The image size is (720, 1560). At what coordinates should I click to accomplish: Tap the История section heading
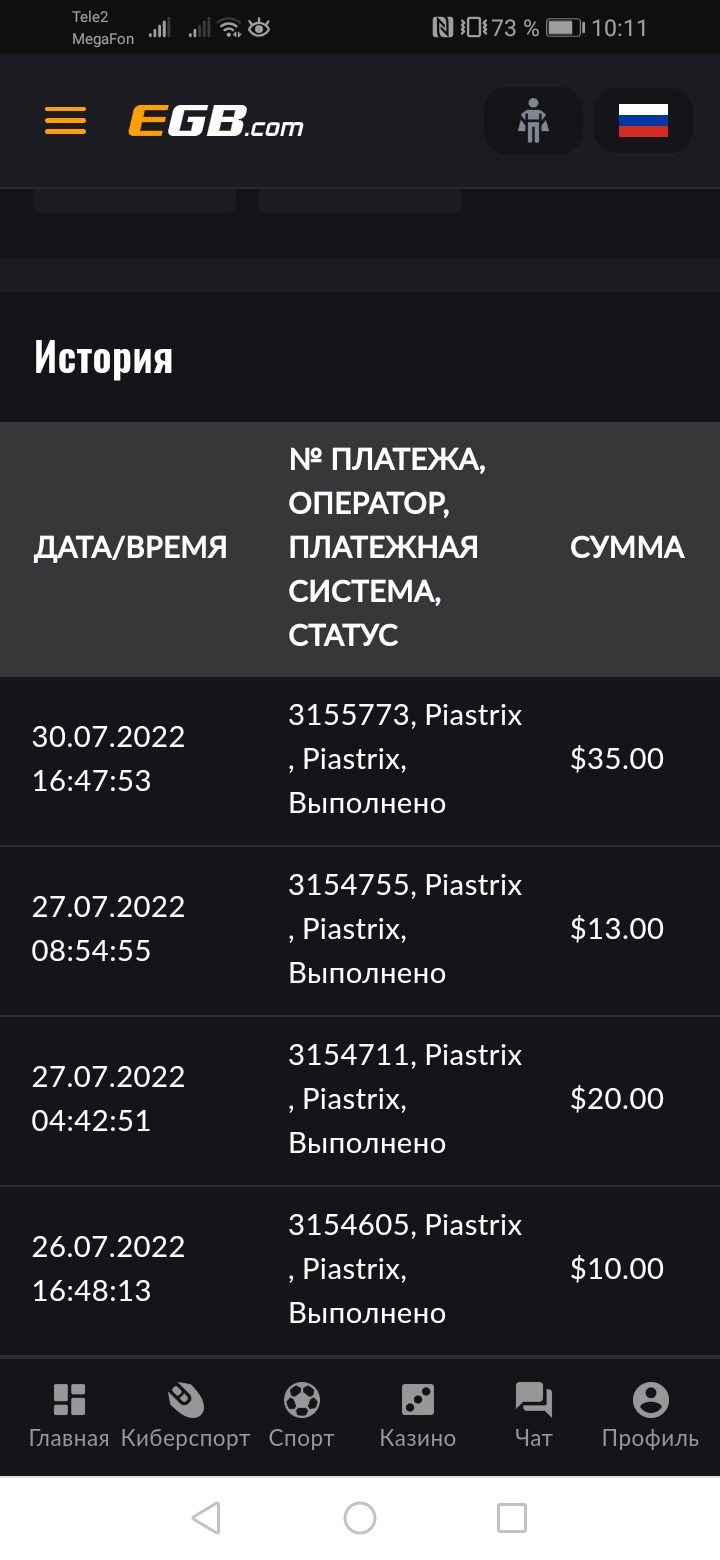[x=104, y=357]
